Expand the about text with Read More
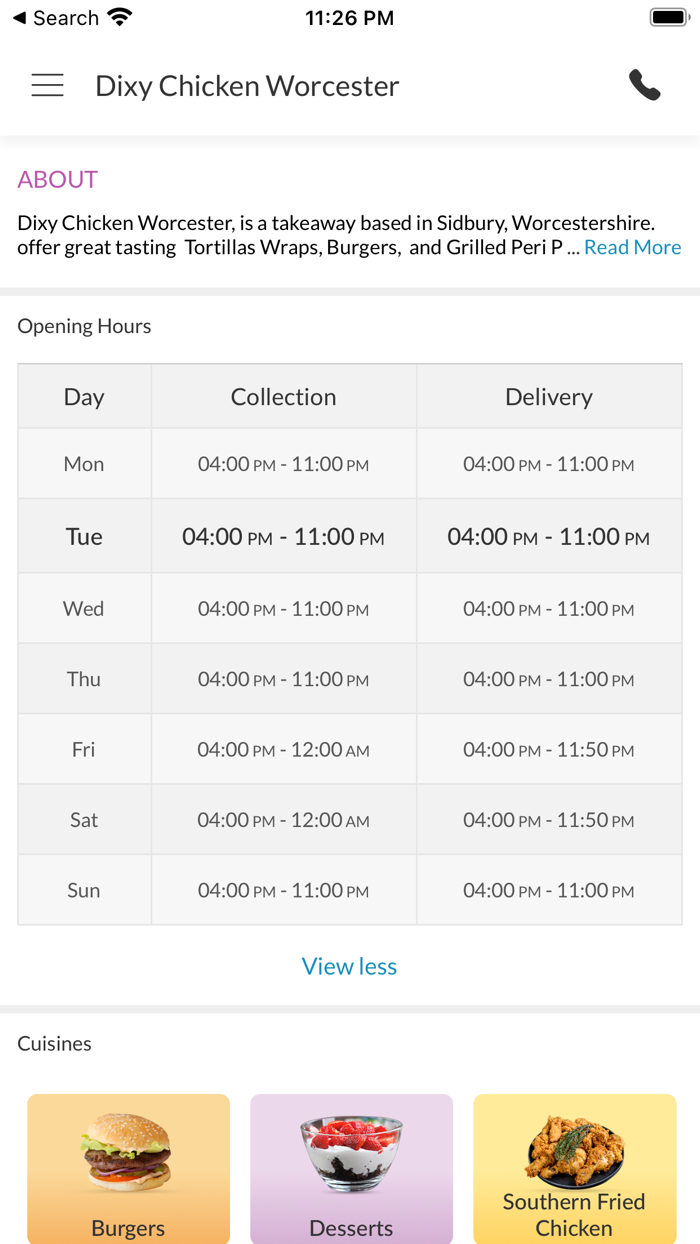This screenshot has height=1244, width=700. (x=632, y=247)
